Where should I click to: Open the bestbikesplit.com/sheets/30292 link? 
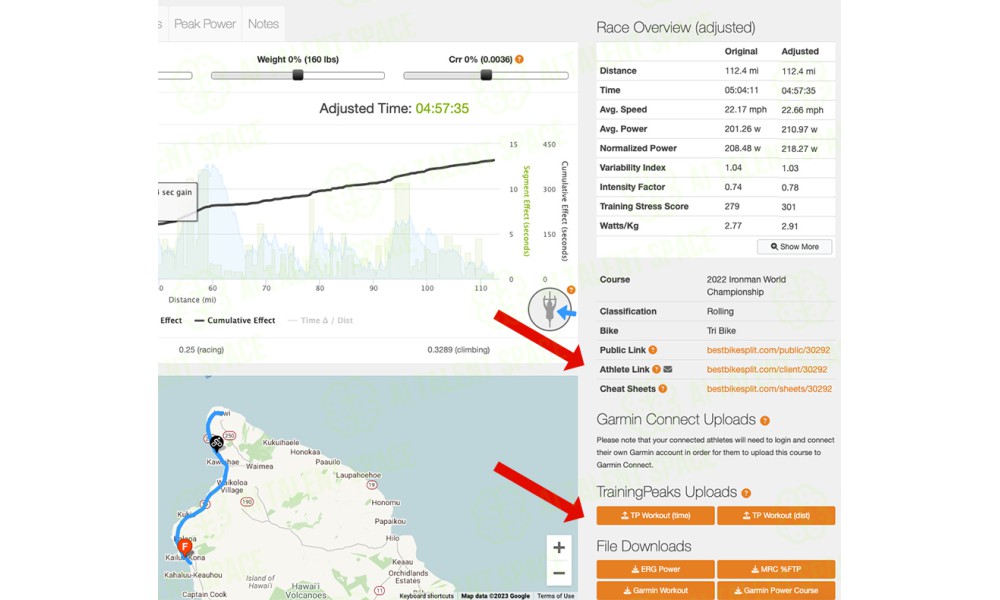pyautogui.click(x=769, y=388)
